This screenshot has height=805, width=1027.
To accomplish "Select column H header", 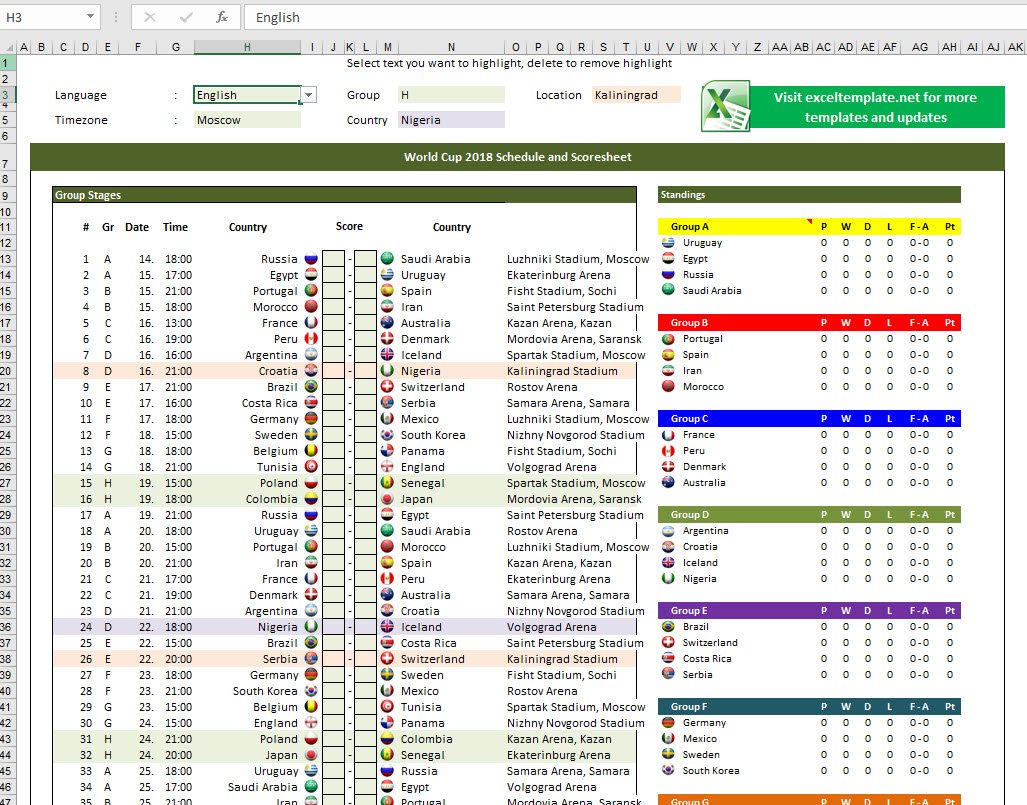I will point(247,47).
